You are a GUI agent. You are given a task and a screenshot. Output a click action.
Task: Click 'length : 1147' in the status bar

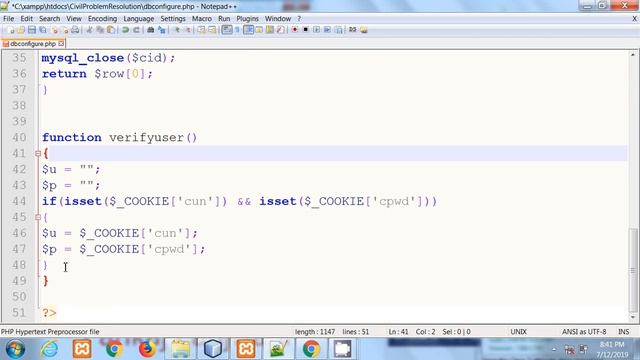pos(315,332)
